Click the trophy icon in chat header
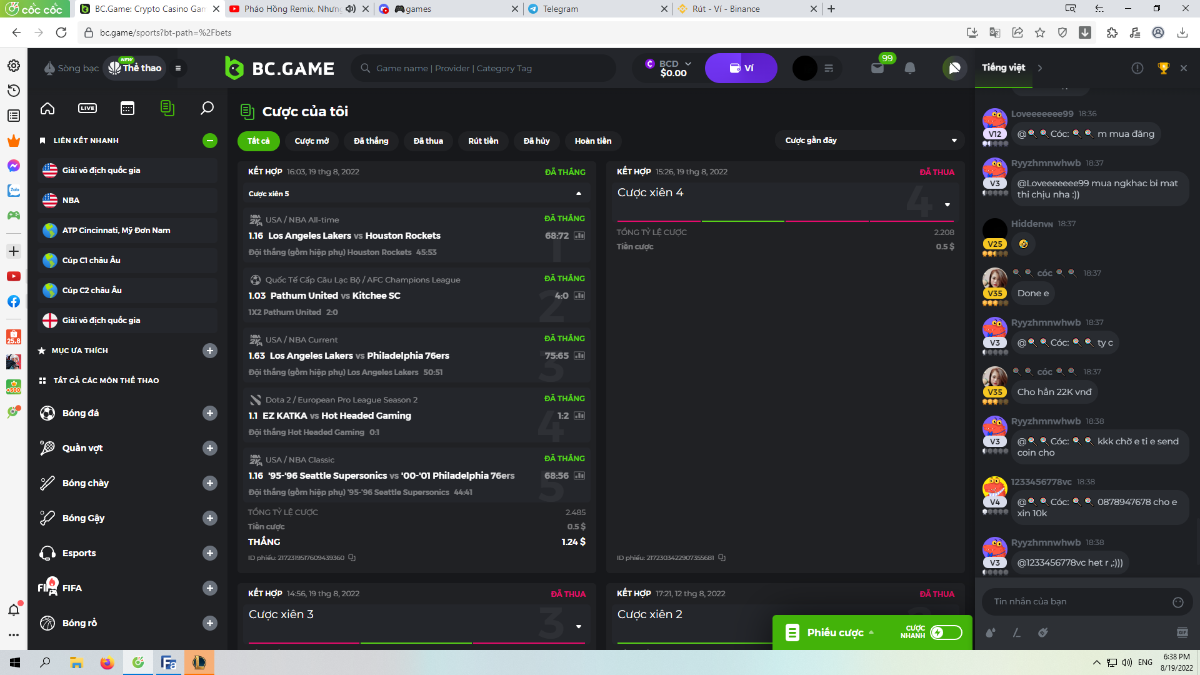 coord(1163,68)
